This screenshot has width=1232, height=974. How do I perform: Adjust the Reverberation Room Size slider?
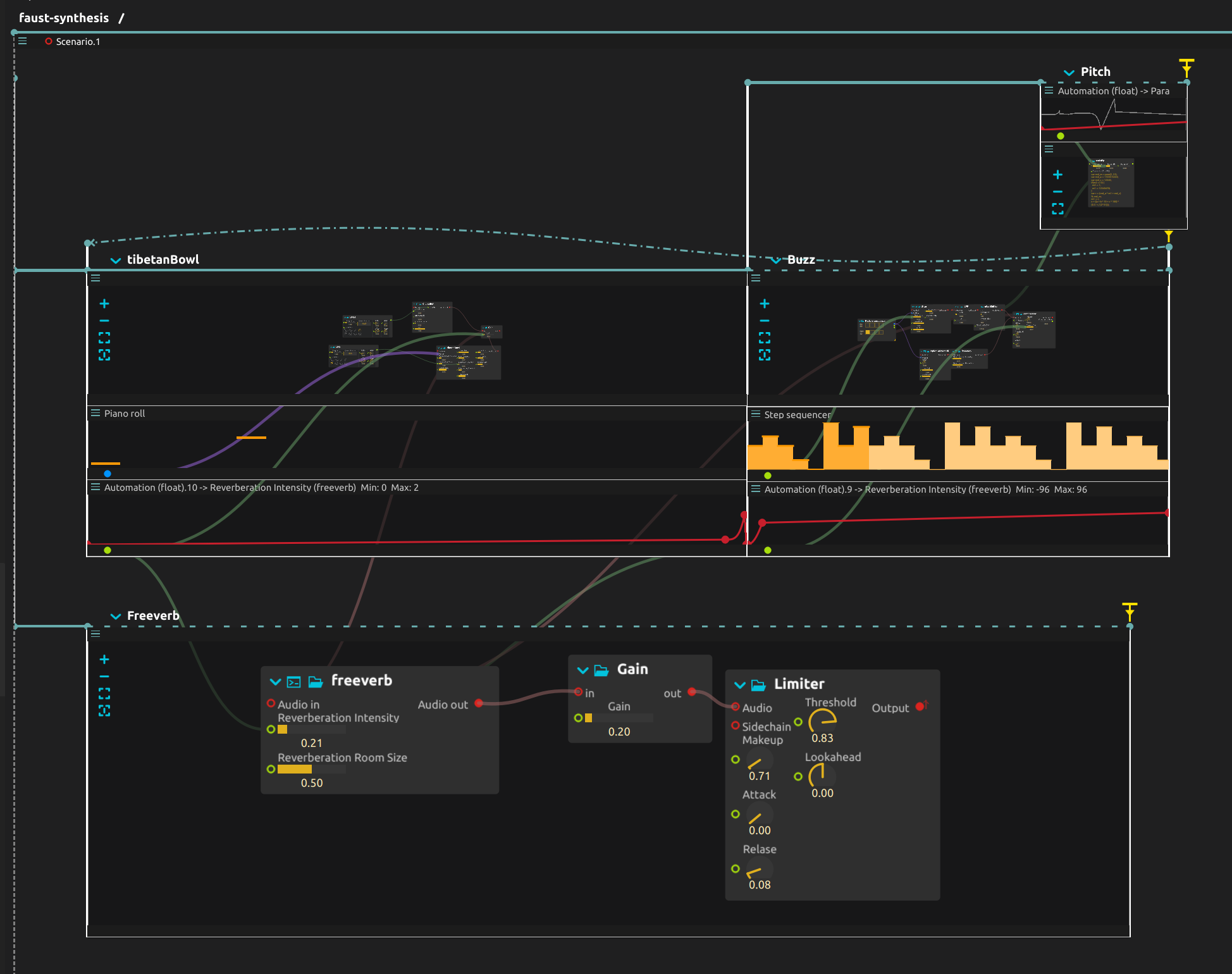311,770
